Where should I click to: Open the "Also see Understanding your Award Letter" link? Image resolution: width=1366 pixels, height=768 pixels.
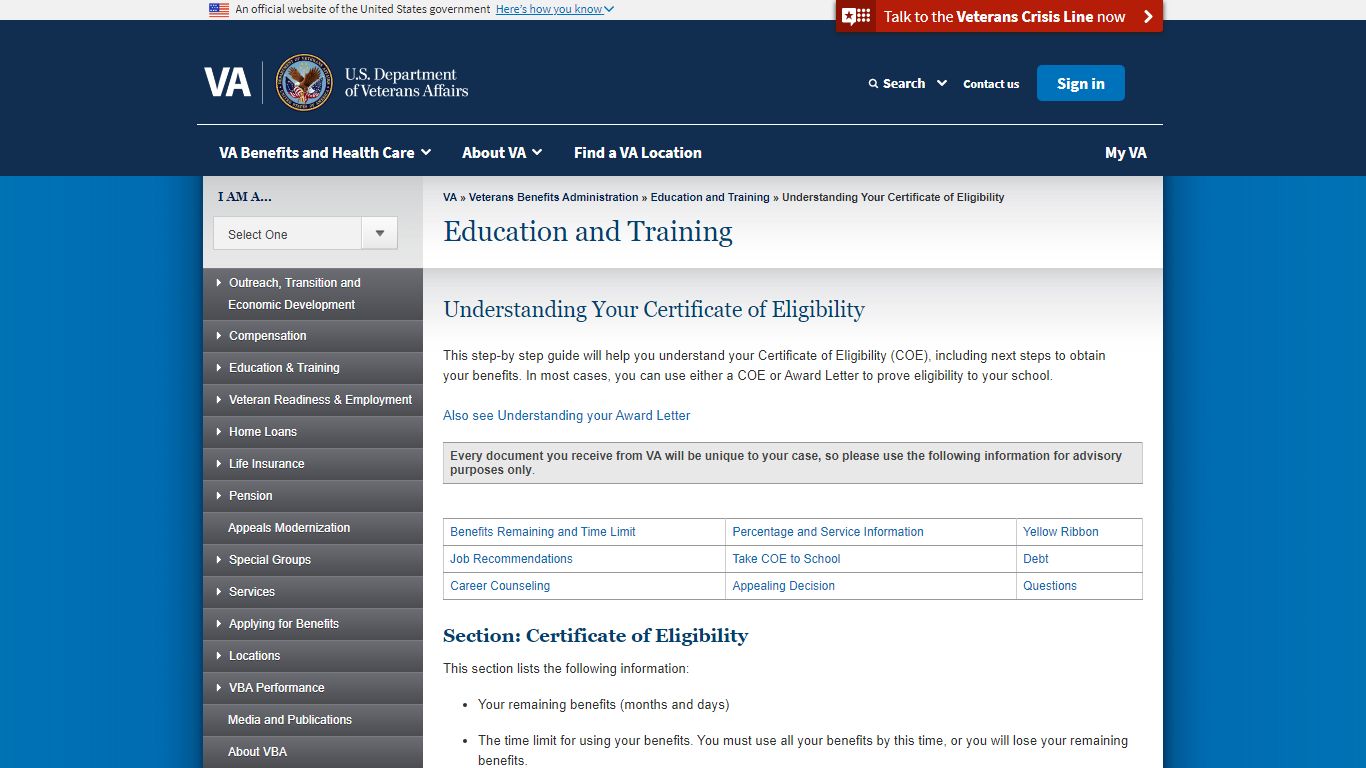click(x=567, y=415)
